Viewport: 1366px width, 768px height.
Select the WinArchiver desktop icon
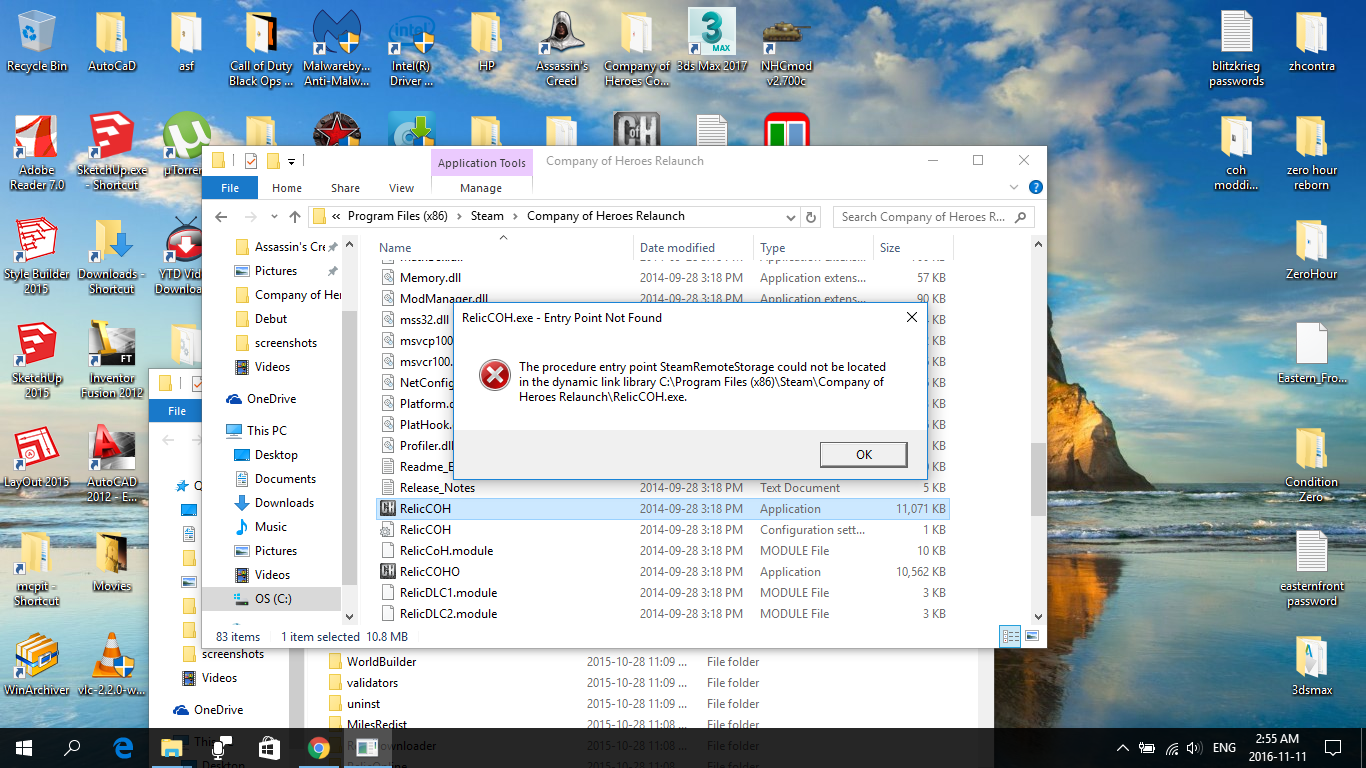point(37,665)
